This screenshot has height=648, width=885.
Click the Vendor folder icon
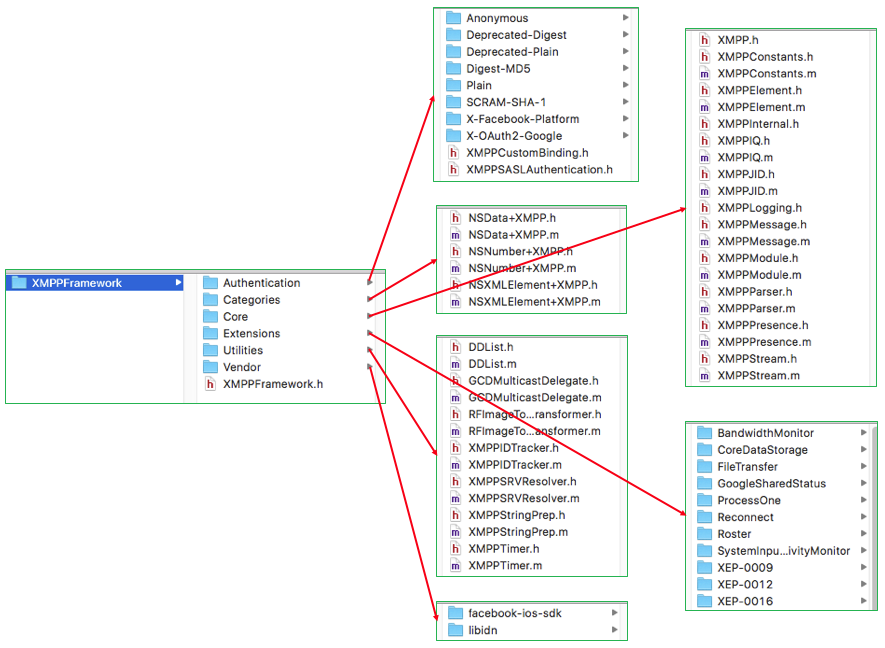(x=211, y=367)
